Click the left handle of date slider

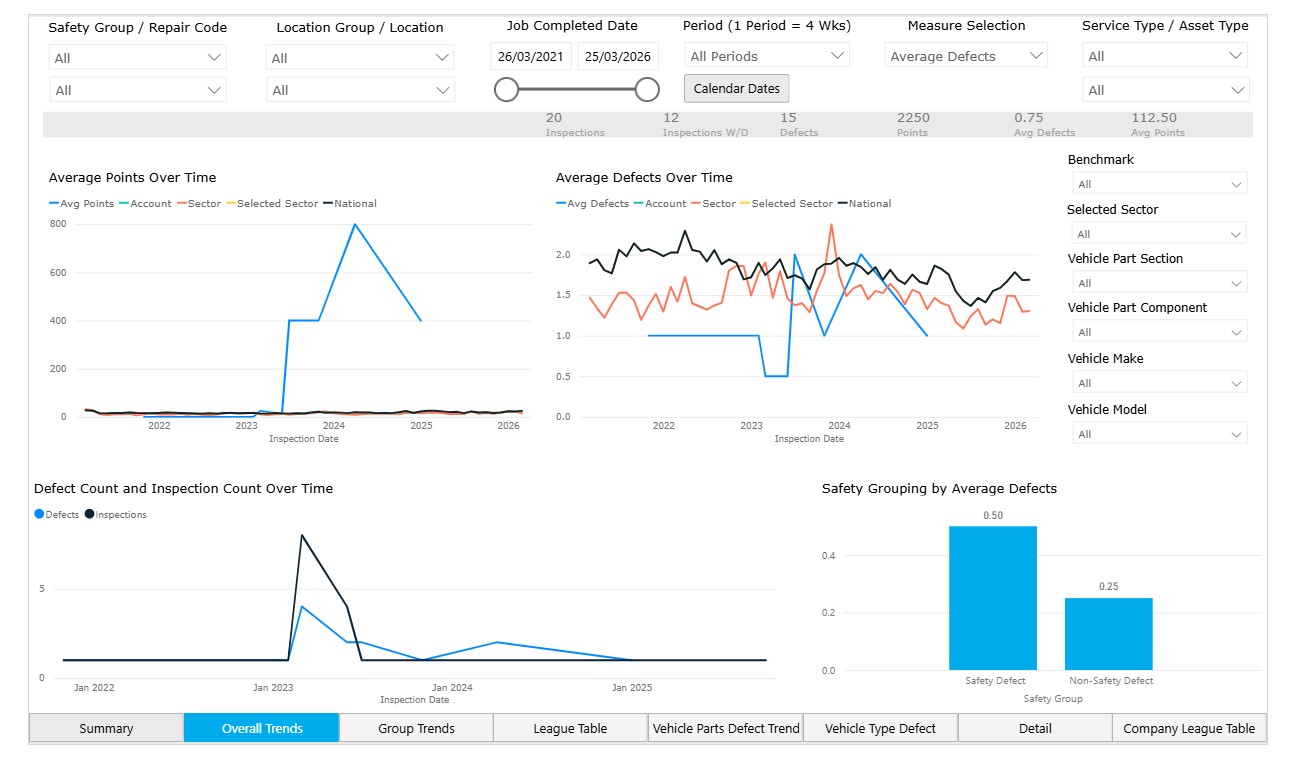pyautogui.click(x=506, y=90)
